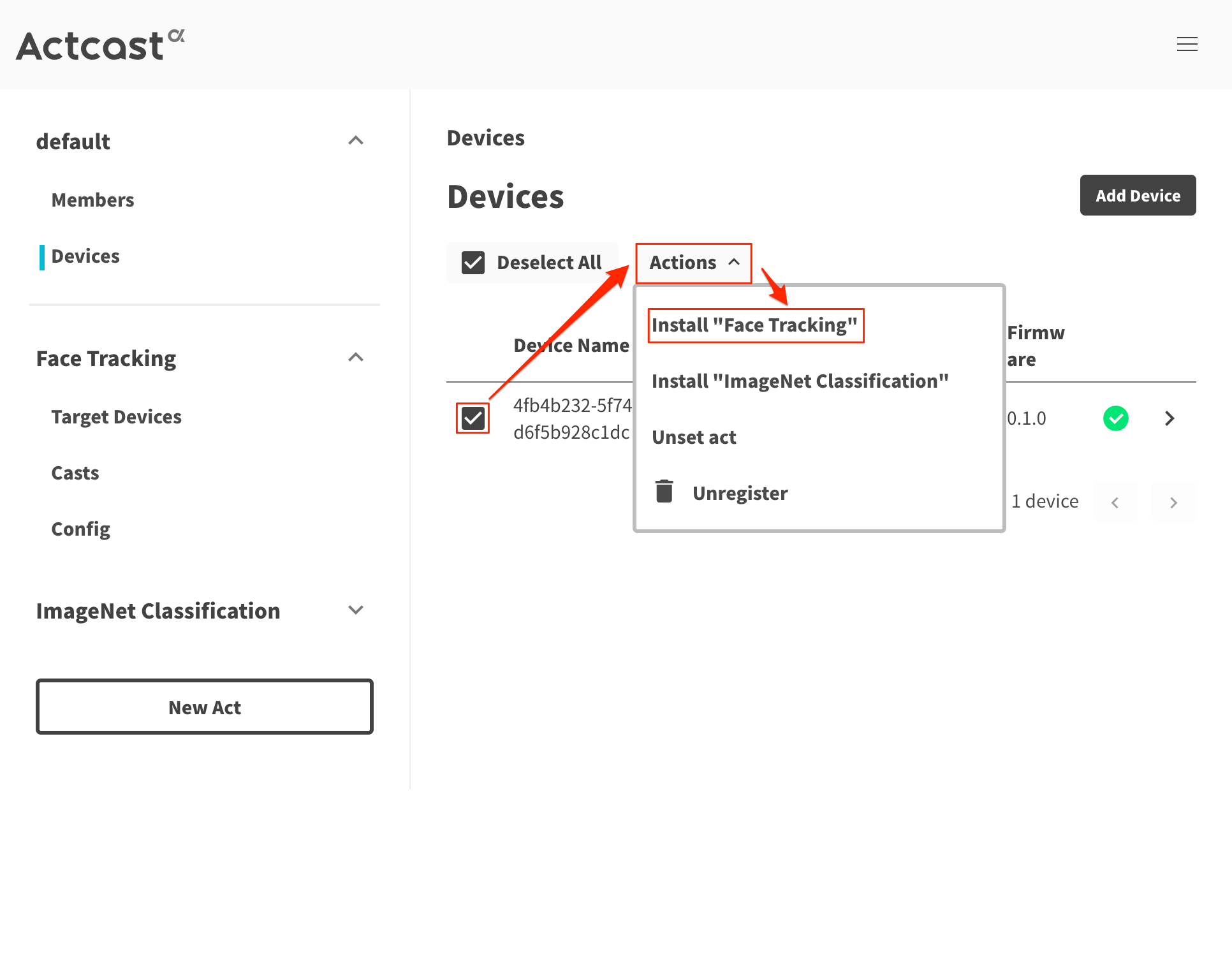Collapse the default group section
The width and height of the screenshot is (1232, 954).
[x=356, y=140]
